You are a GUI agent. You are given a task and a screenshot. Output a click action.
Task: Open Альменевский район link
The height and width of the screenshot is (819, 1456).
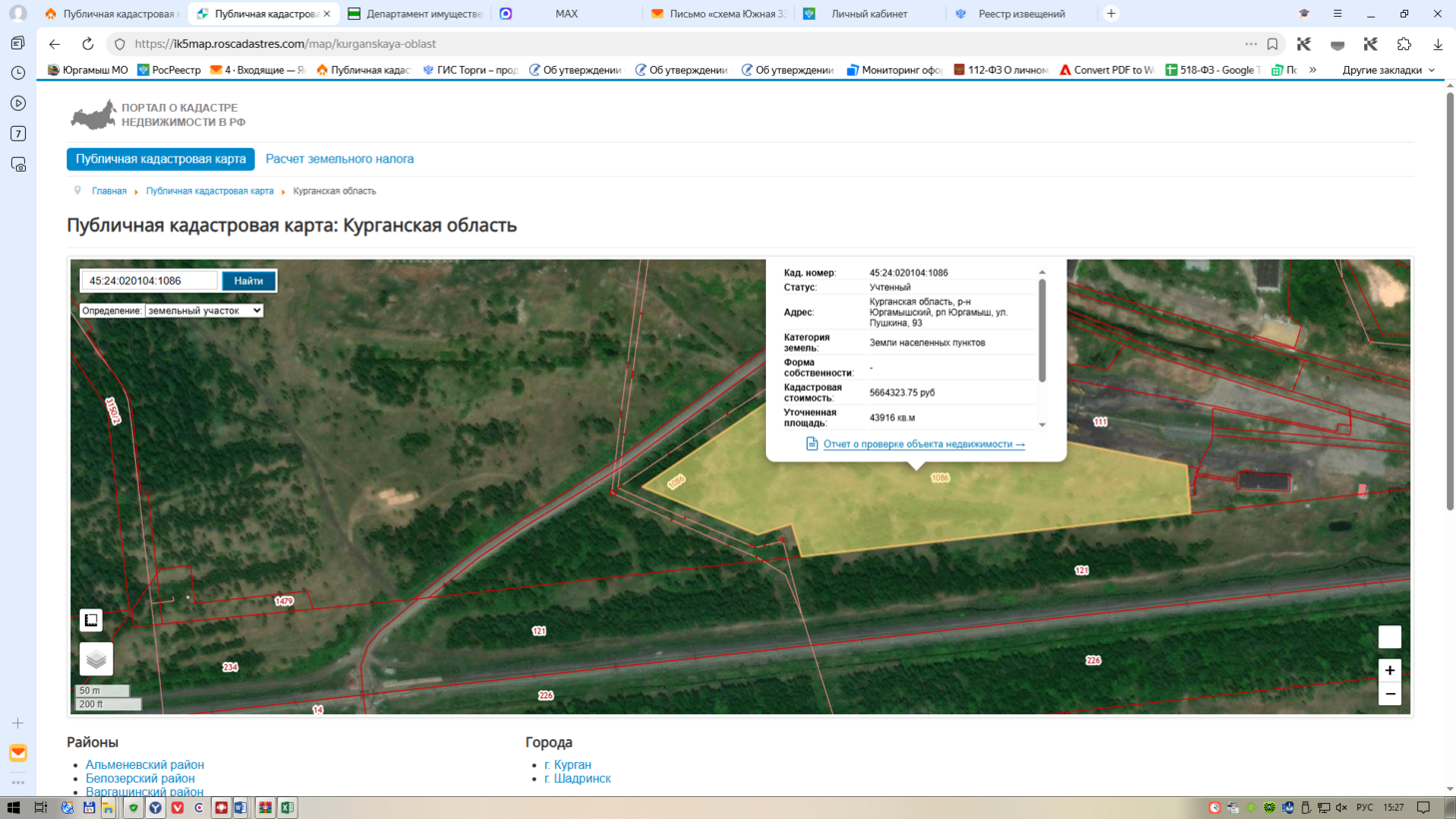[145, 765]
